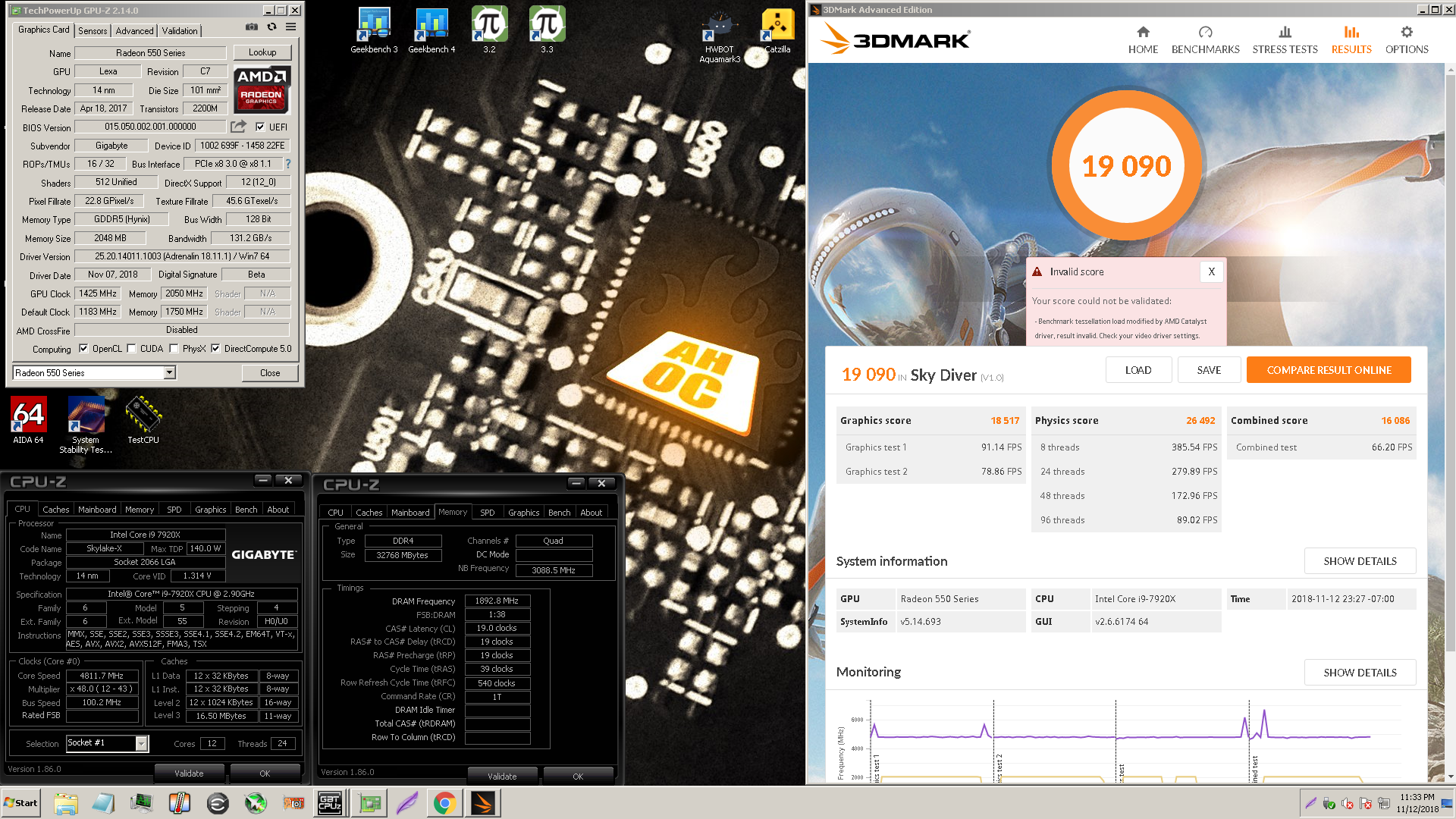The width and height of the screenshot is (1456, 819).
Task: Click Validate in the left CPU-Z window
Action: pos(189,773)
